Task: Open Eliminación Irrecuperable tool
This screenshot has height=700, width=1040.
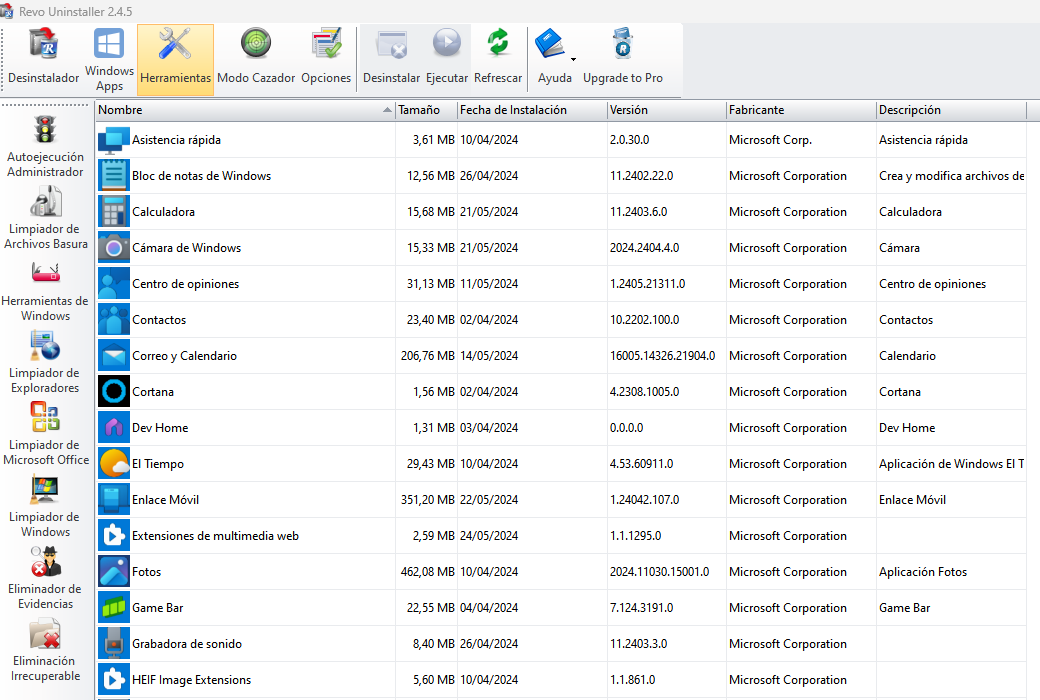Action: [x=45, y=650]
